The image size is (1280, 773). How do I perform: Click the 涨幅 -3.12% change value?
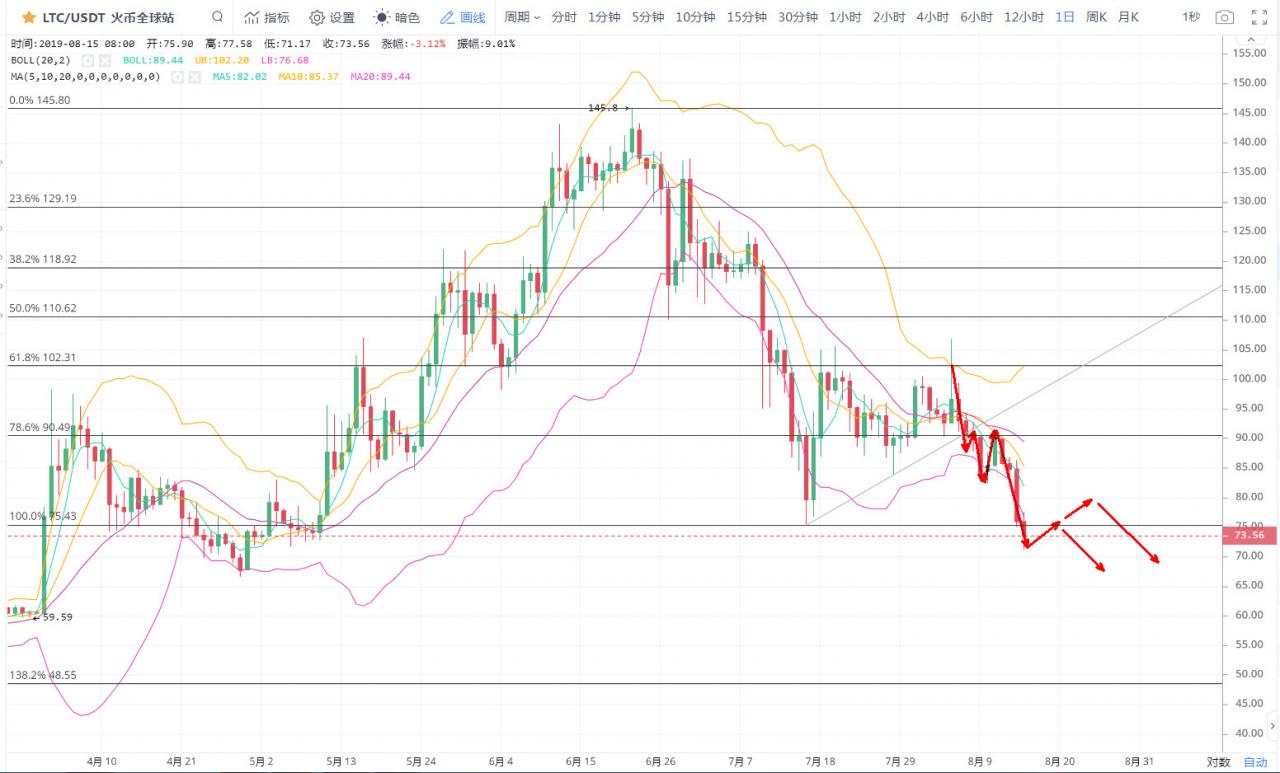tap(414, 44)
